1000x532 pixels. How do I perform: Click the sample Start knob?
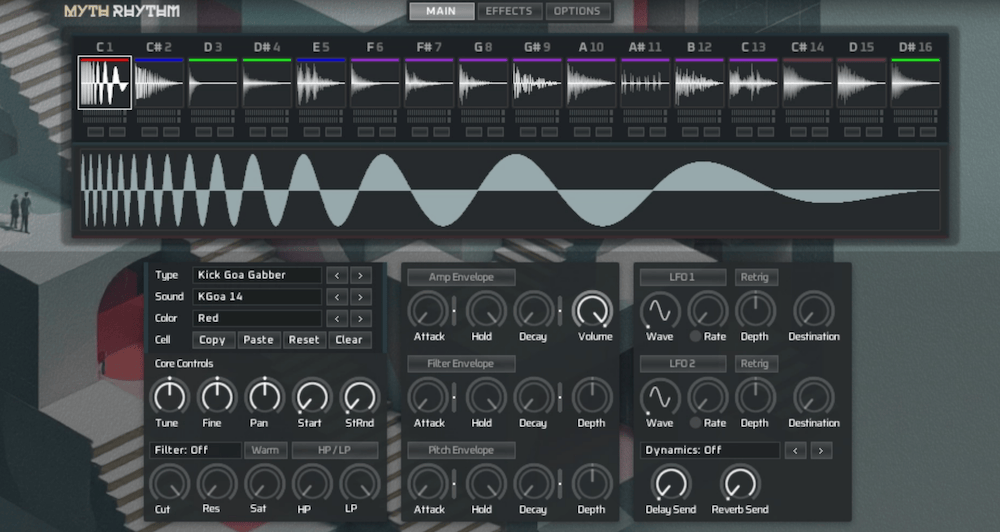pos(312,396)
